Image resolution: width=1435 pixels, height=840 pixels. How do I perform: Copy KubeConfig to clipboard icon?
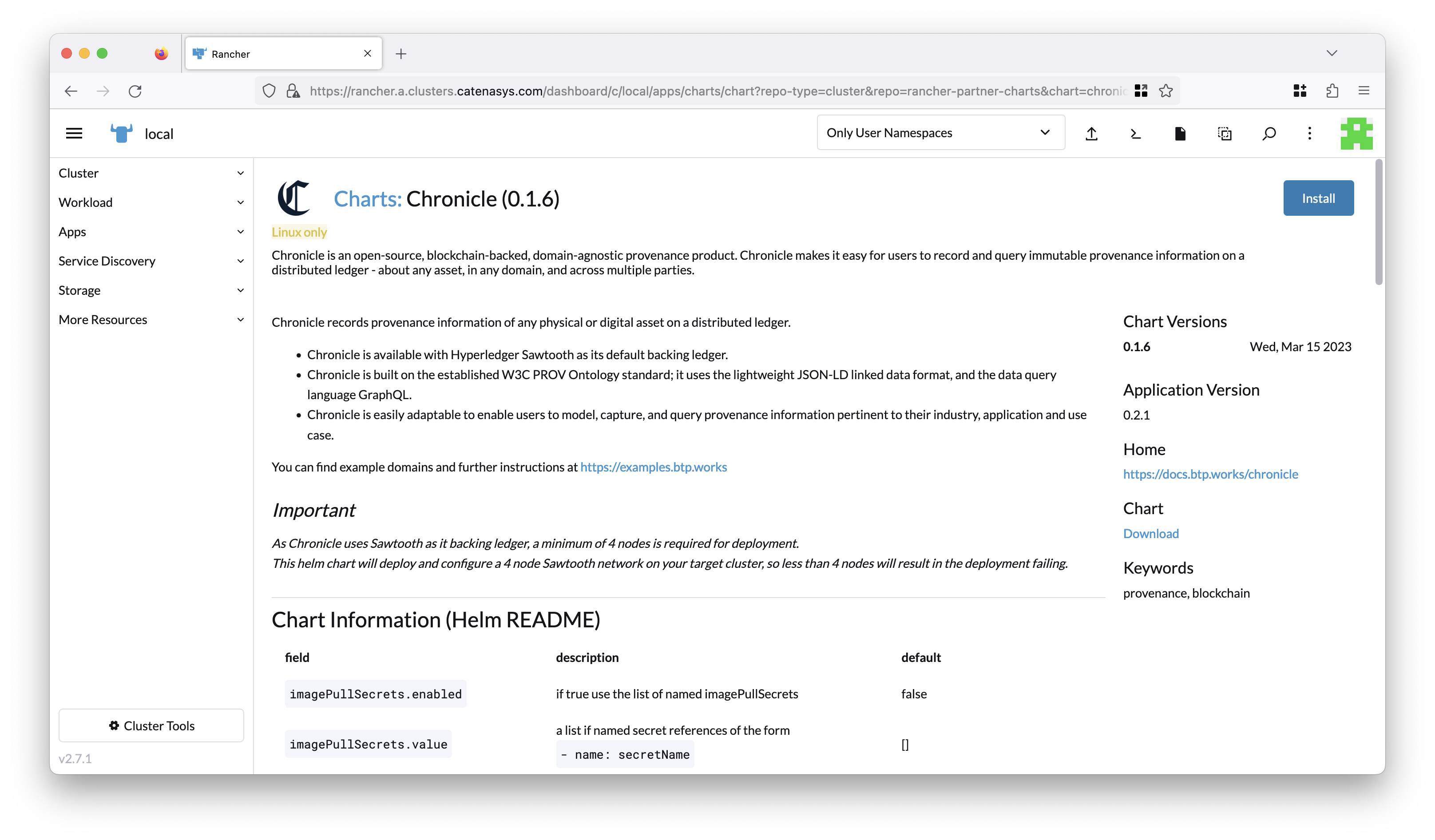click(1224, 133)
